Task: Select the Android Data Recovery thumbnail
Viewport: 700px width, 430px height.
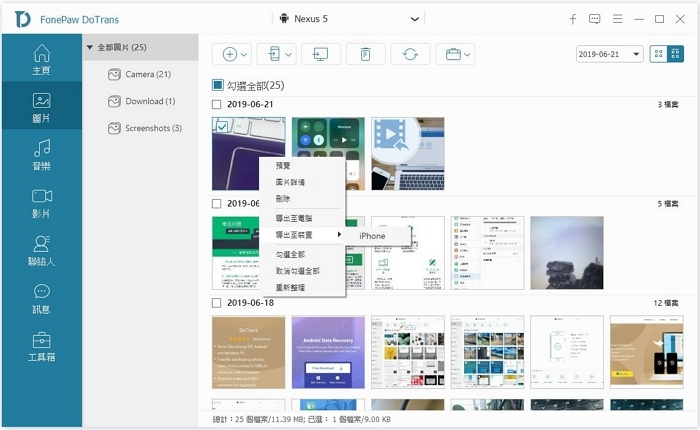Action: point(328,352)
